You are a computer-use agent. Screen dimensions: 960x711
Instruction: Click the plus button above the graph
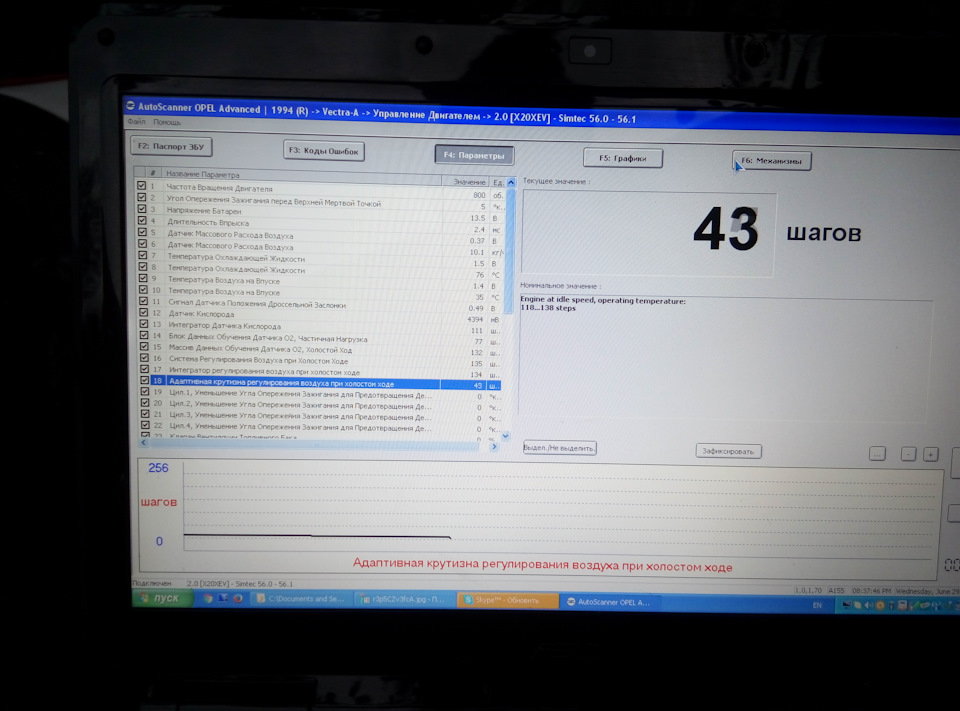tap(931, 454)
